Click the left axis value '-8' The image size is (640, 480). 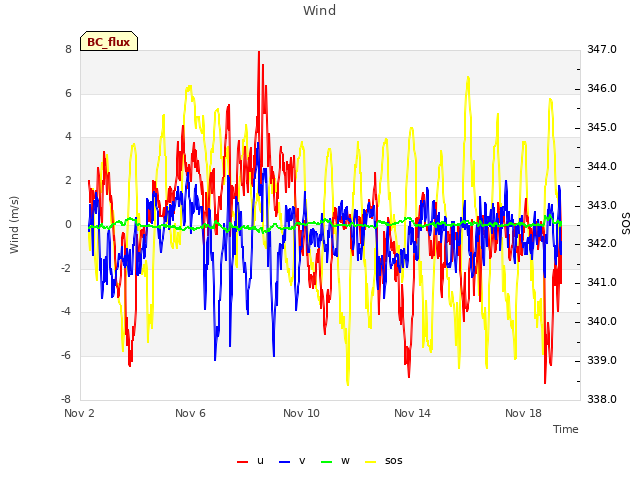click(x=67, y=399)
